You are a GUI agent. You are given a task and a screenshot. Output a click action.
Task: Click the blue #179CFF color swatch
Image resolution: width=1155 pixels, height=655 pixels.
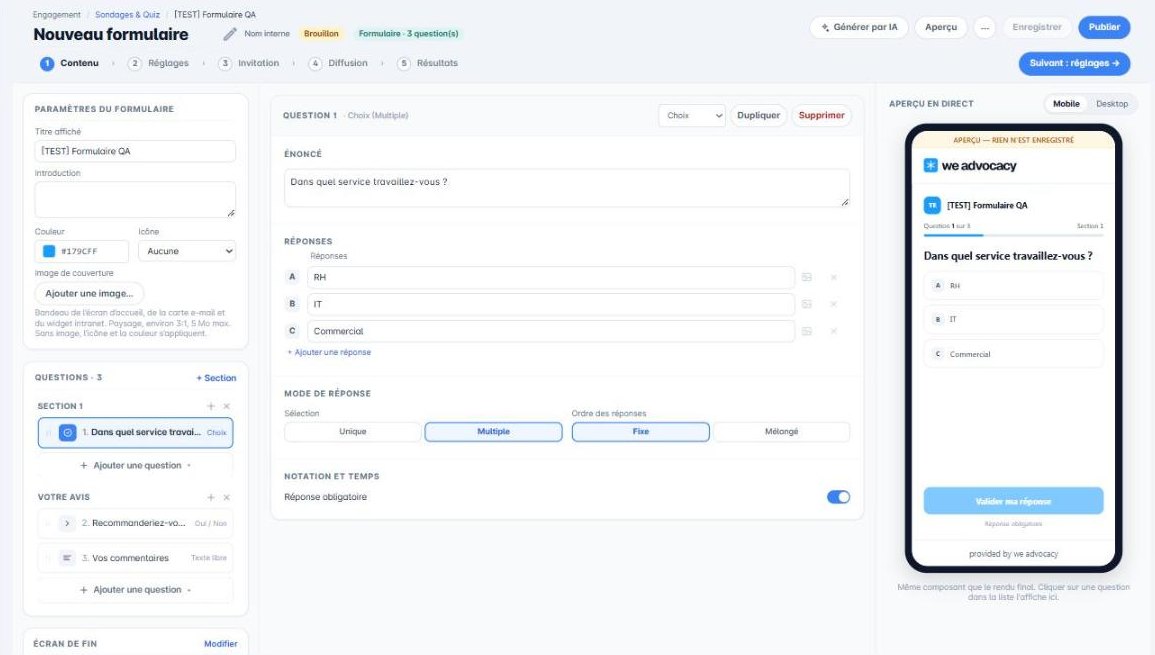[49, 251]
